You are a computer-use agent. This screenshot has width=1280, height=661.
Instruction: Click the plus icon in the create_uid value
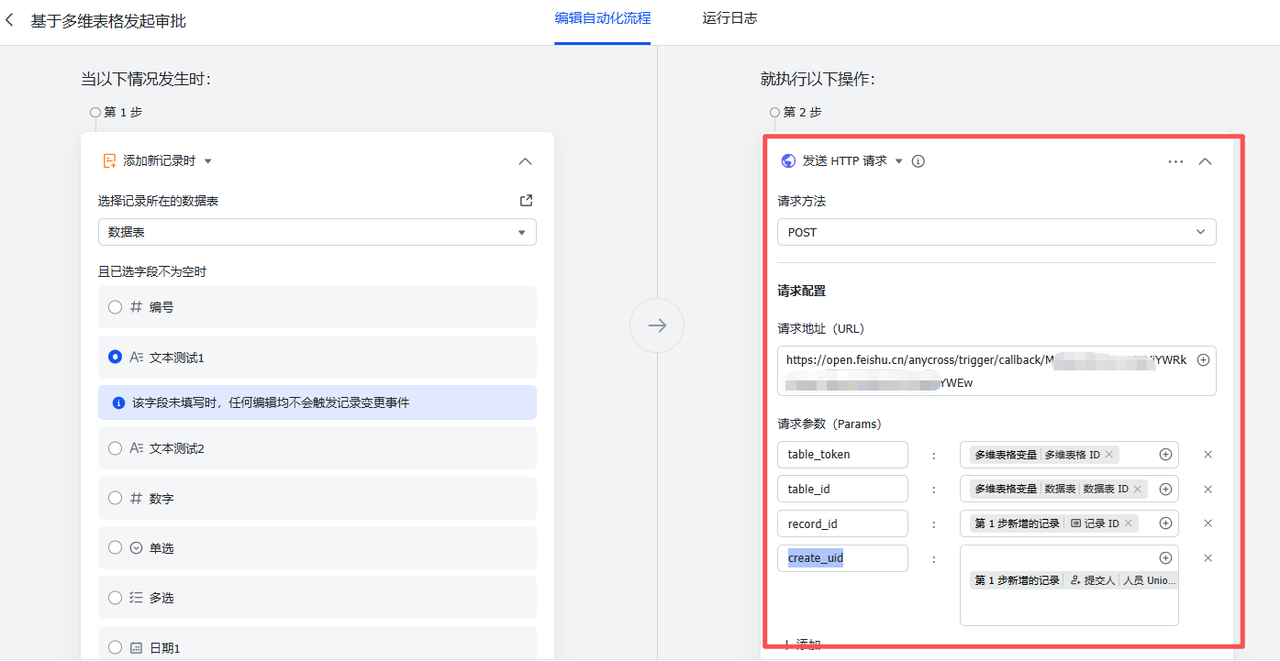pos(1165,558)
